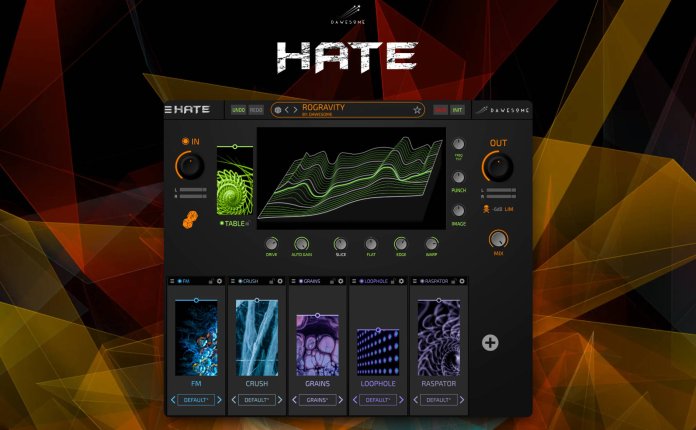This screenshot has height=430, width=696.
Task: Open the CRUSH module hamburger menu
Action: pos(233,281)
